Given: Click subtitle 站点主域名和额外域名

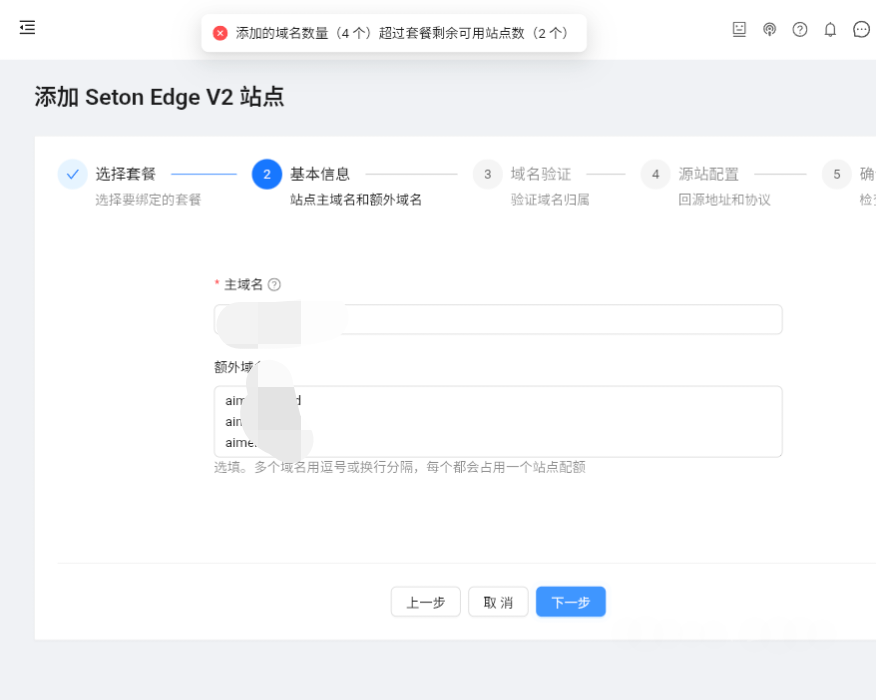Looking at the screenshot, I should click(356, 200).
